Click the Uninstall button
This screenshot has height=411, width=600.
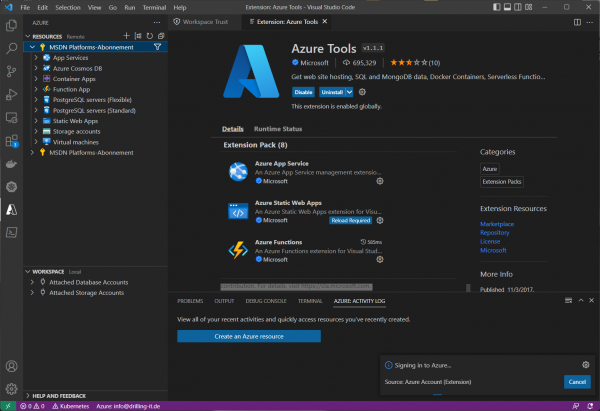332,92
